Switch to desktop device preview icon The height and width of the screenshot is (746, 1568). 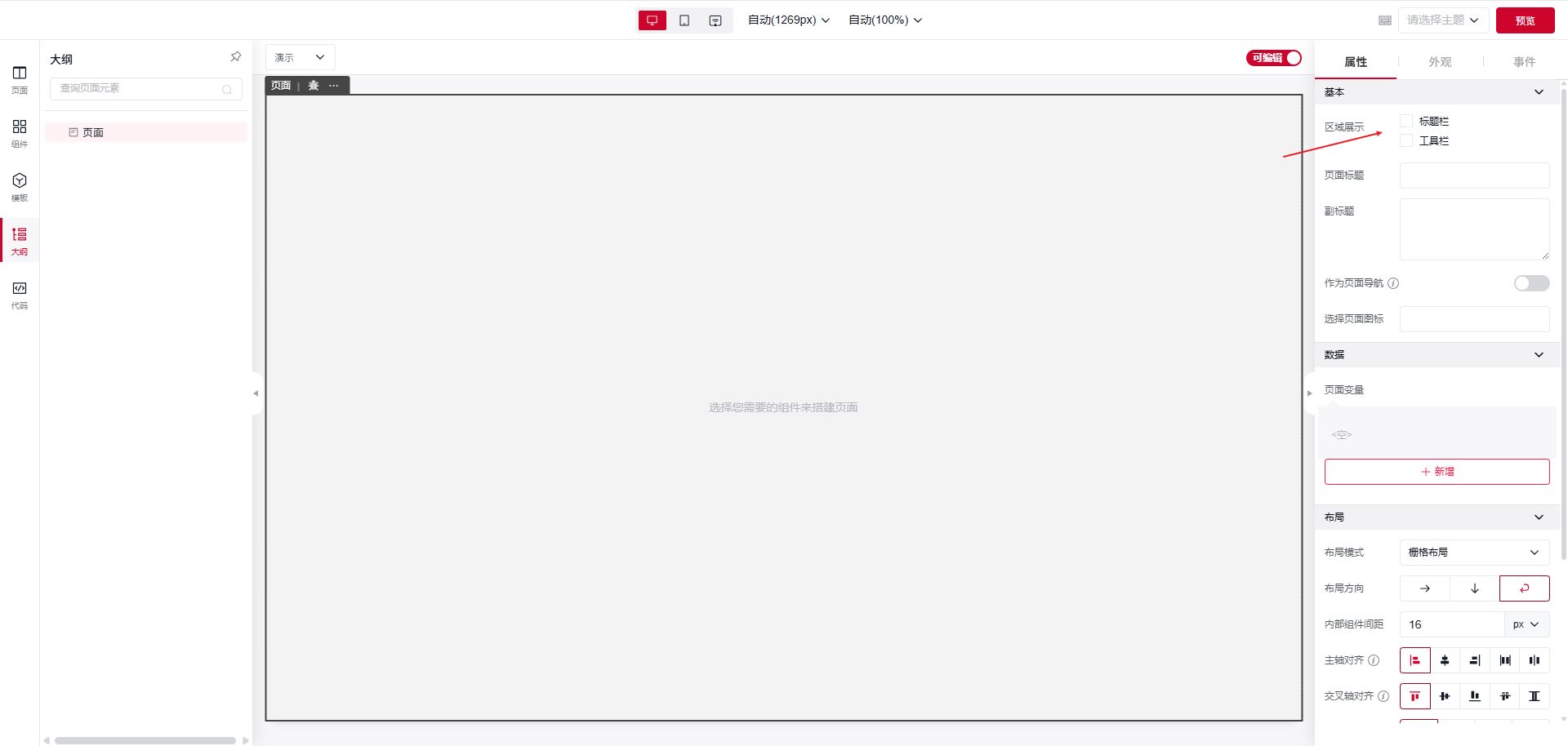click(652, 20)
